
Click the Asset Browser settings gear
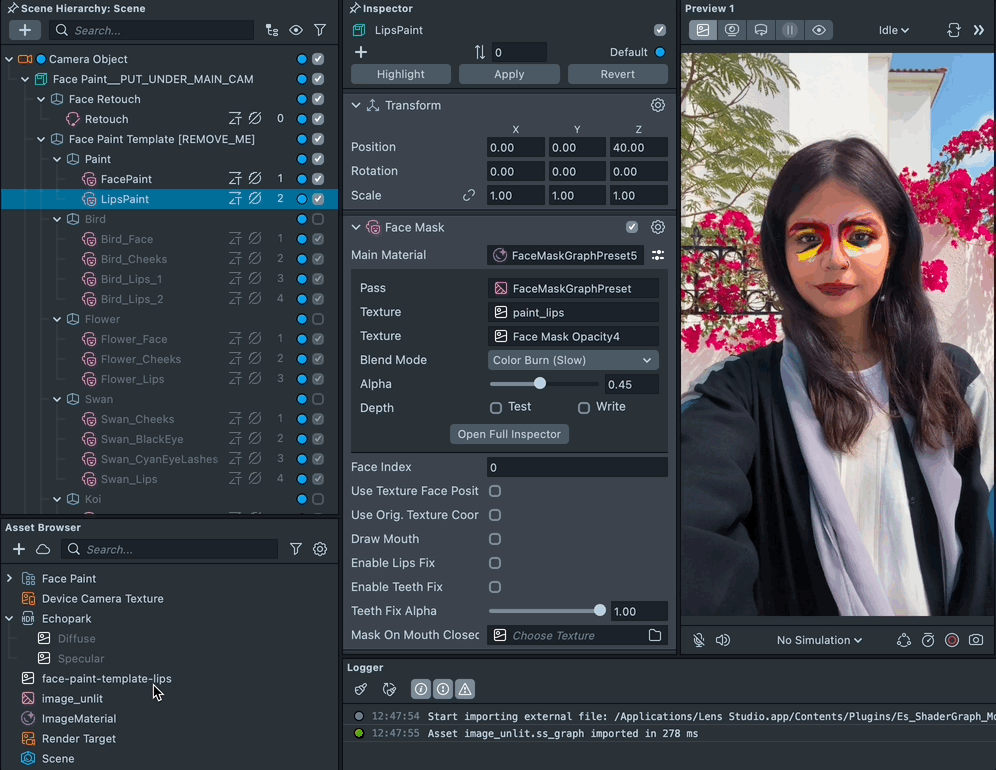tap(320, 549)
